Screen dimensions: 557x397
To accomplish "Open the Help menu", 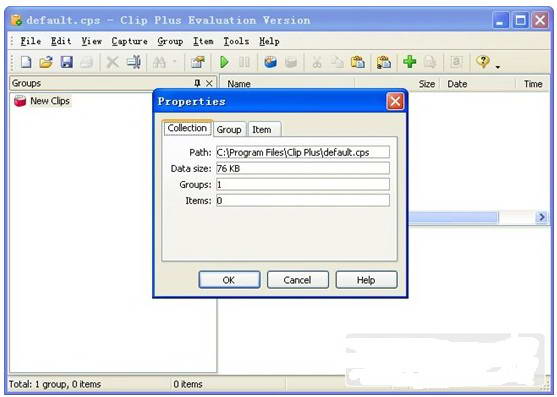I will coord(269,41).
